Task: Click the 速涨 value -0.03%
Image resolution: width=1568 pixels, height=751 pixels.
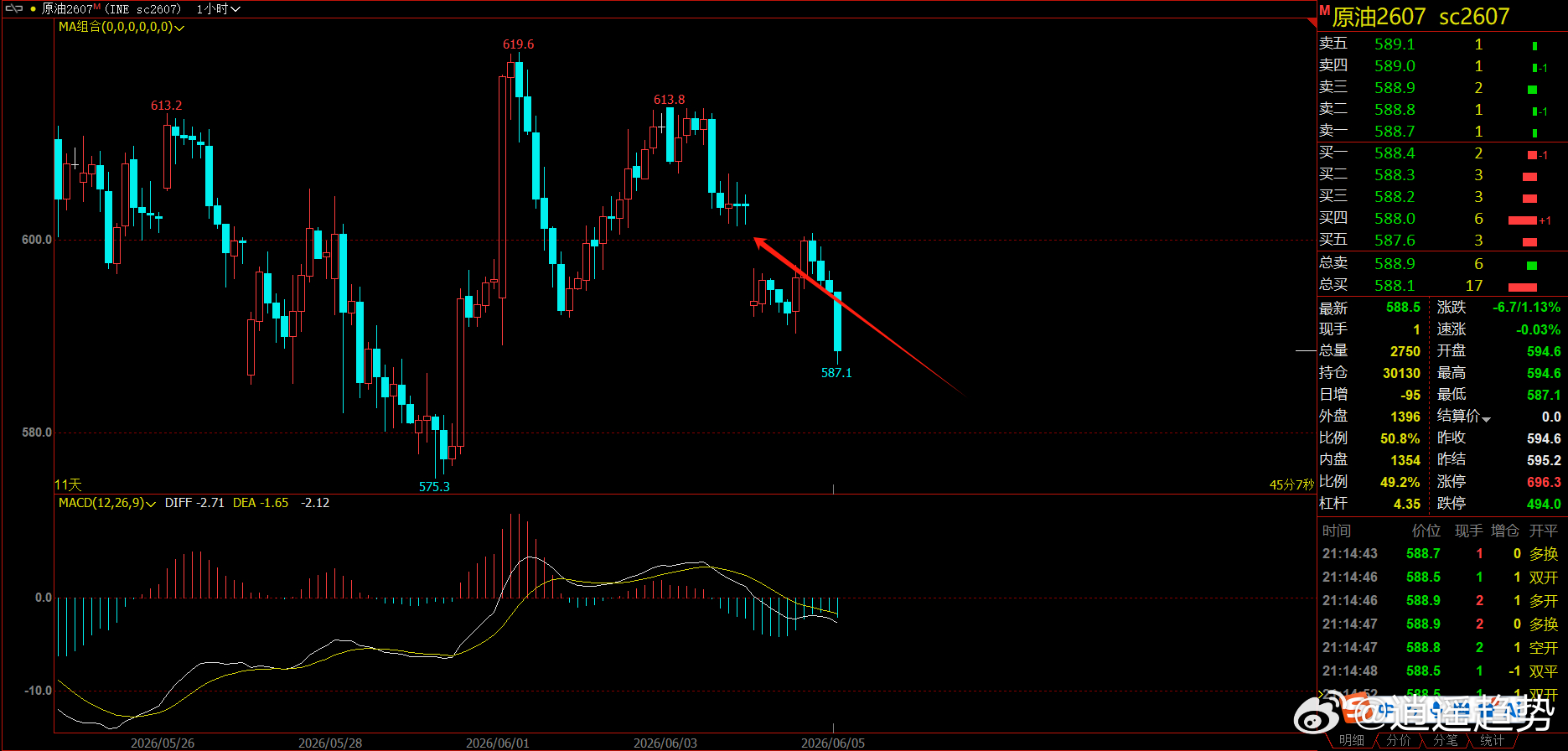Action: click(x=1538, y=329)
